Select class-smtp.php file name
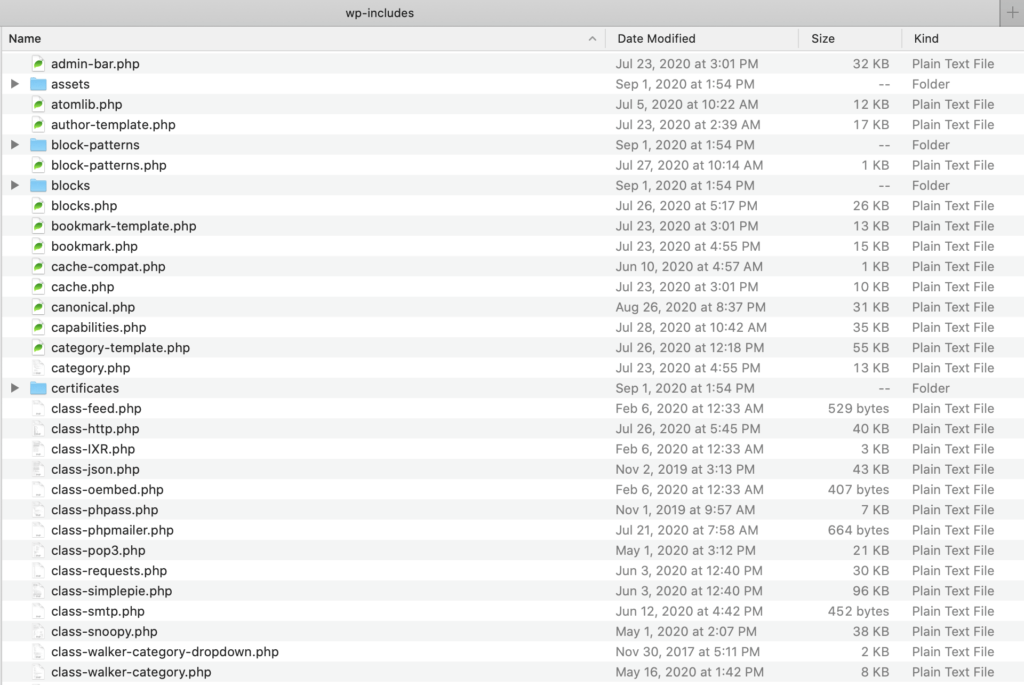 (98, 611)
